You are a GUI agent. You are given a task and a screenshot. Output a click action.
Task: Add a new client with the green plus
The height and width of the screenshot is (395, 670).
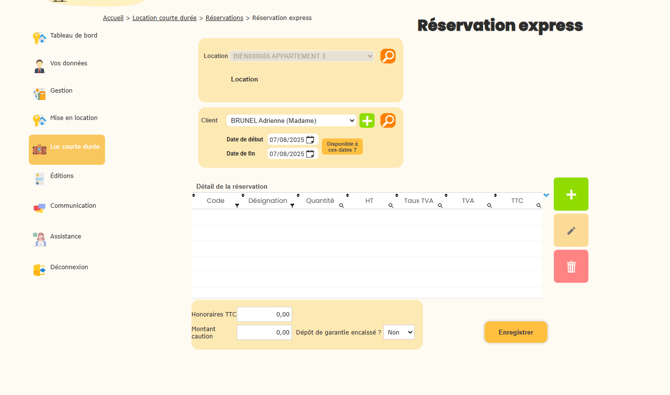(x=367, y=121)
